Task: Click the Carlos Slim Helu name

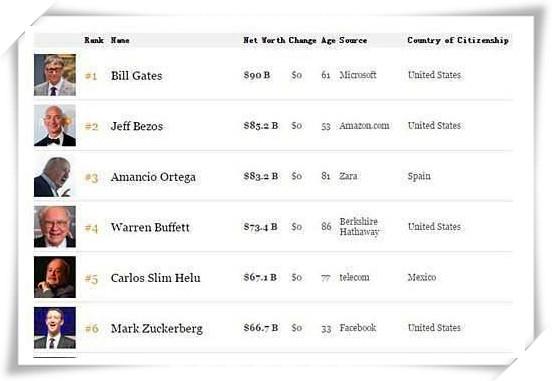Action: tap(156, 278)
